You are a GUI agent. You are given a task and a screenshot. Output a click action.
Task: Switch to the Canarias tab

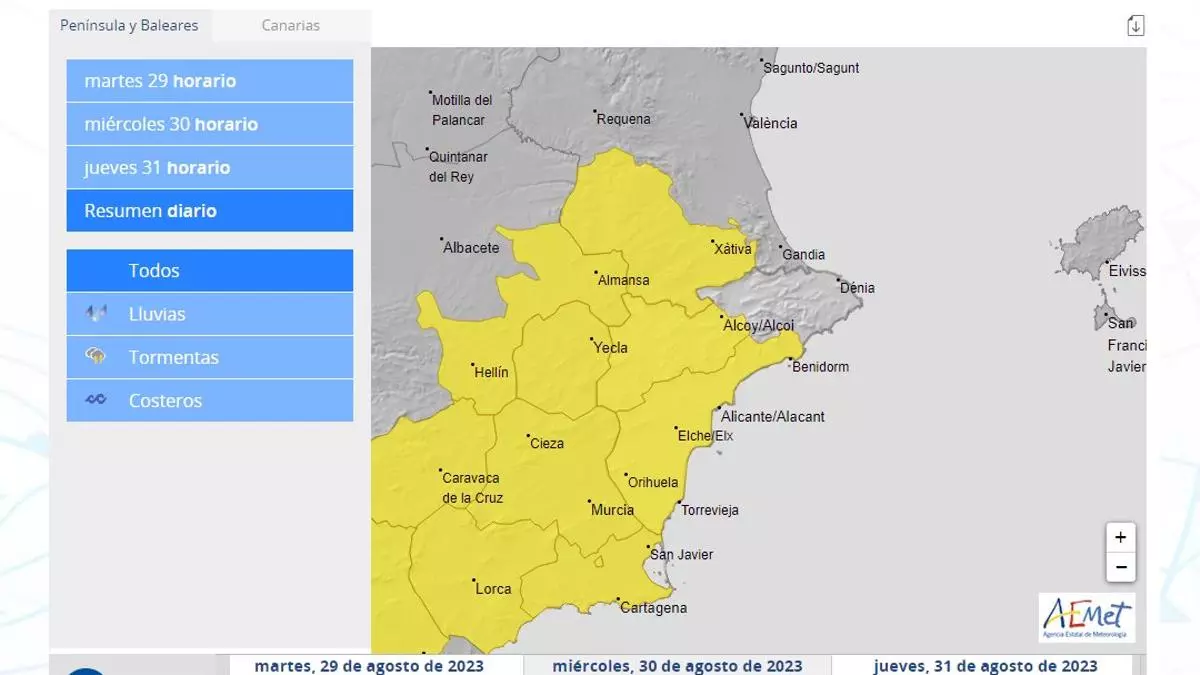(x=290, y=26)
